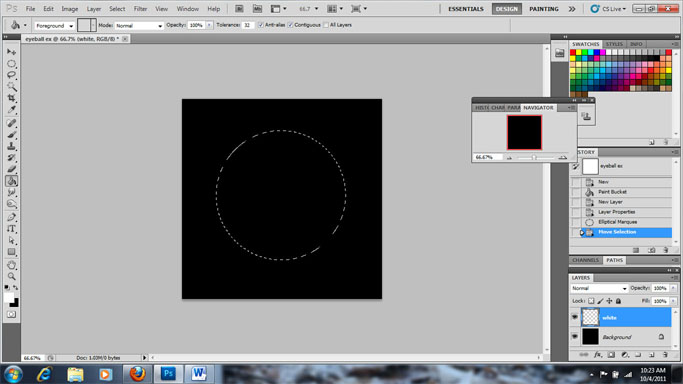Open the File menu
The height and width of the screenshot is (384, 683).
click(30, 9)
